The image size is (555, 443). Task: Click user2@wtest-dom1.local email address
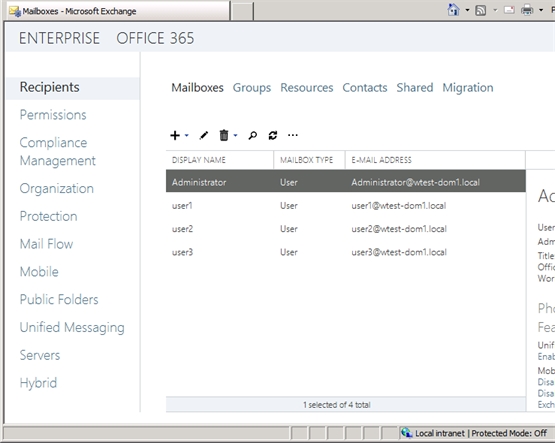[x=399, y=229]
